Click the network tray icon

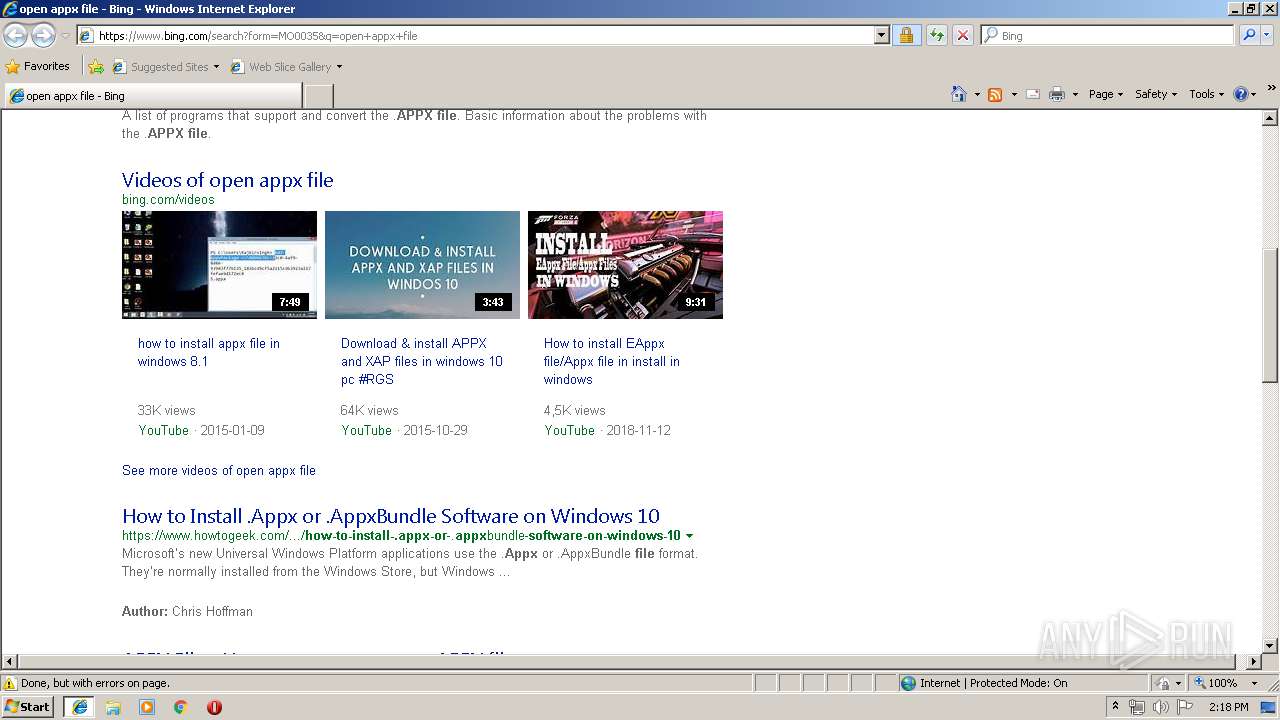click(x=1137, y=707)
